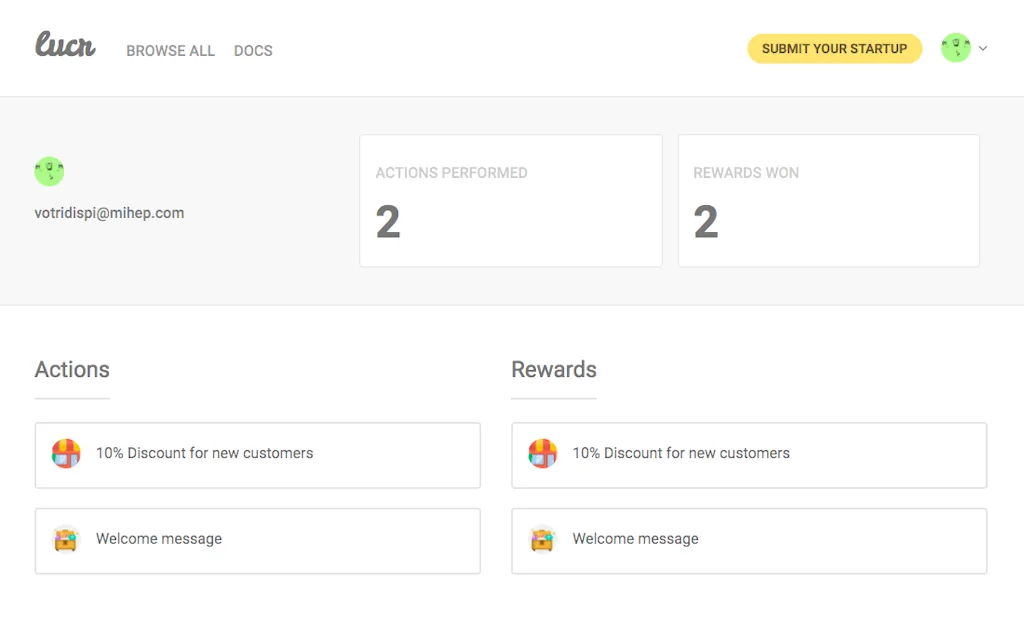
Task: Click the shop icon in the Actions list
Action: click(66, 454)
